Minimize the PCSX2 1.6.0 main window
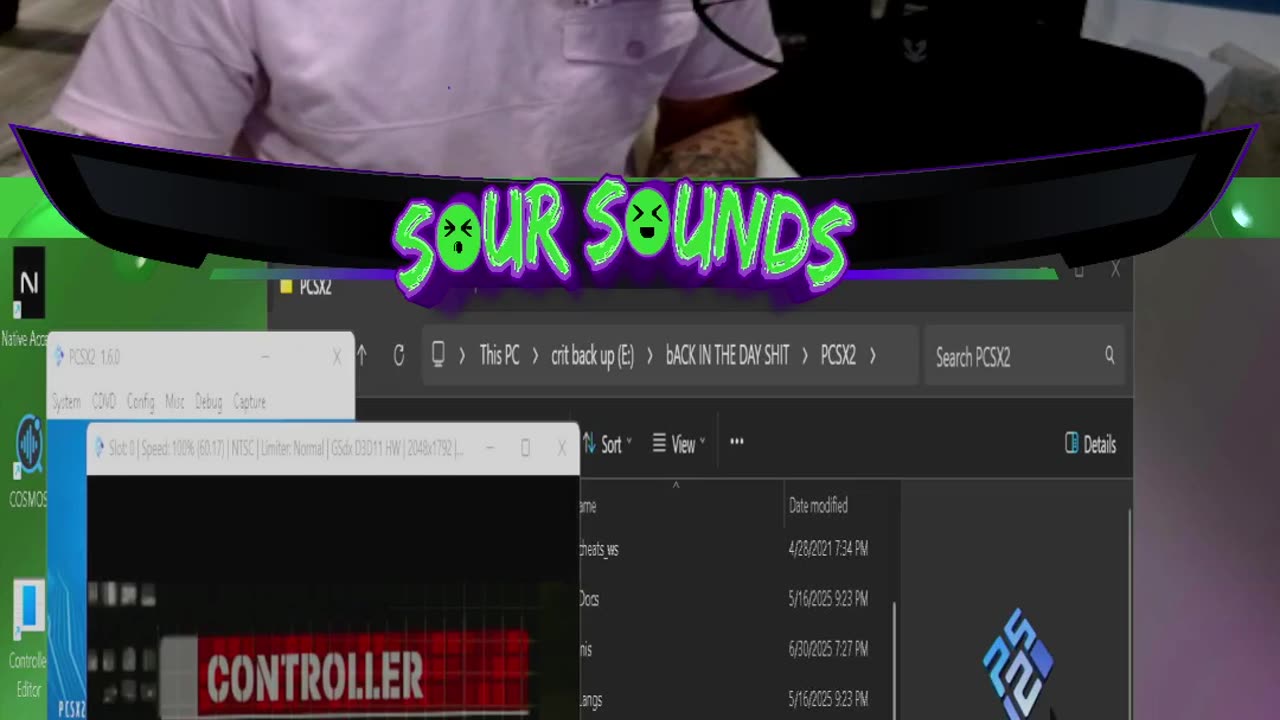1280x720 pixels. click(x=265, y=357)
